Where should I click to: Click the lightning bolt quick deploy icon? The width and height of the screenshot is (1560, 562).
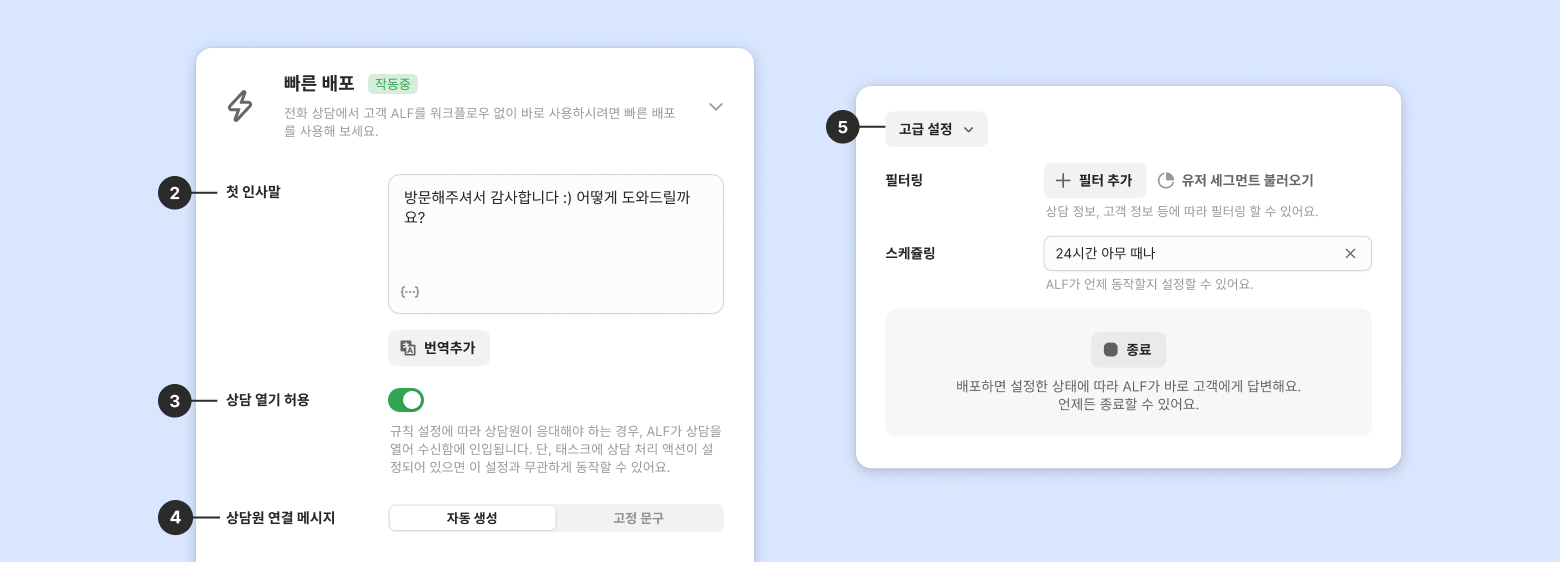point(240,106)
